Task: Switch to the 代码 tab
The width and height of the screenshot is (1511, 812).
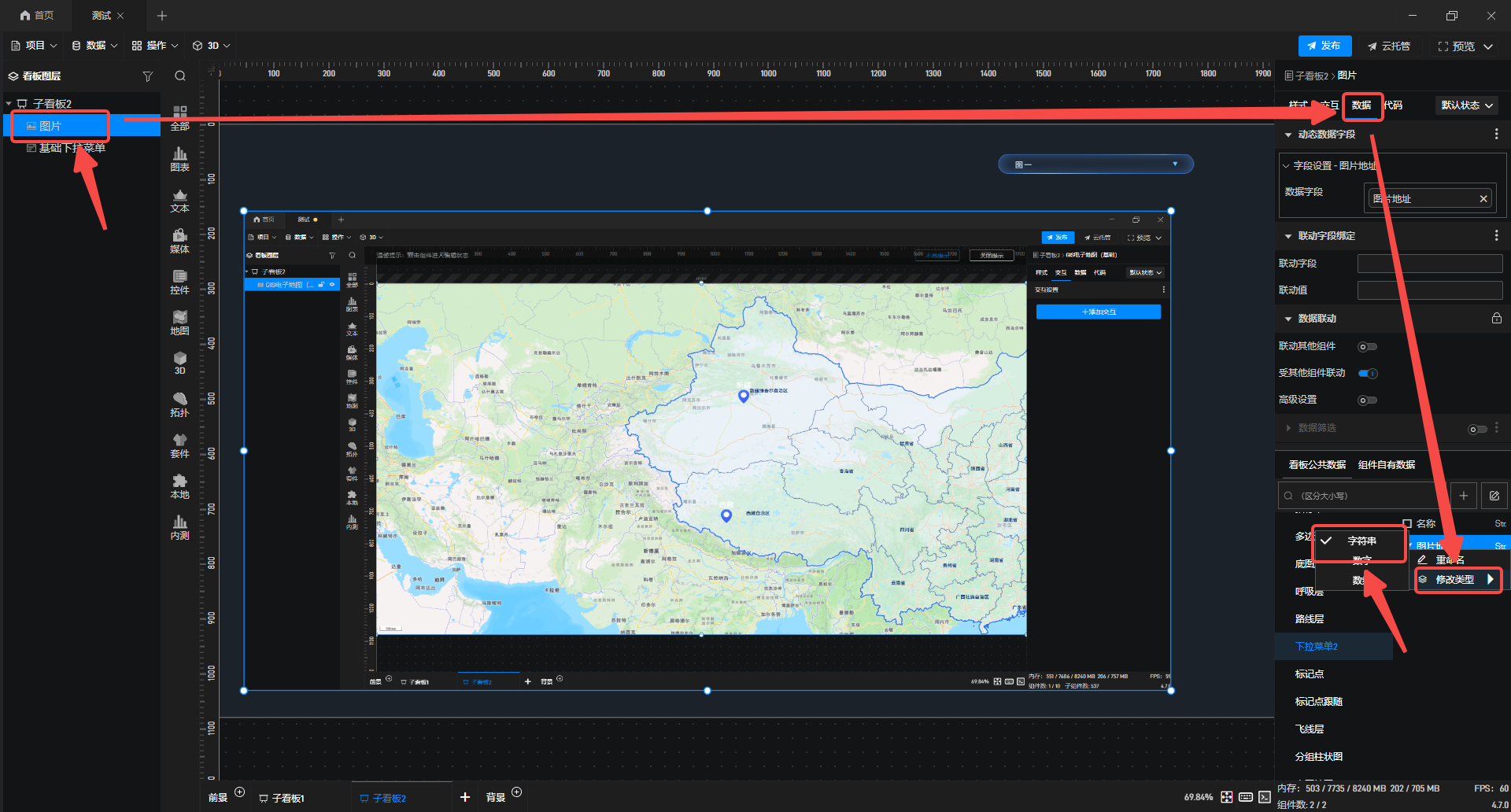Action: (1394, 105)
